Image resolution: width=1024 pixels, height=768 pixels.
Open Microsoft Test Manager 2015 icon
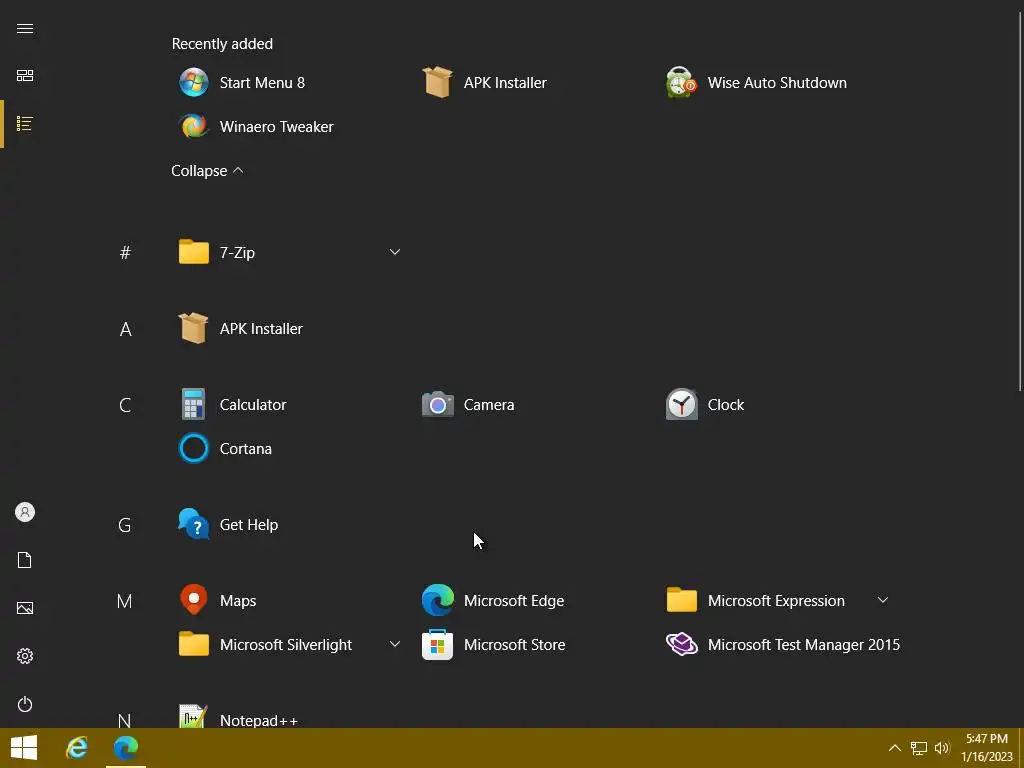tap(681, 644)
